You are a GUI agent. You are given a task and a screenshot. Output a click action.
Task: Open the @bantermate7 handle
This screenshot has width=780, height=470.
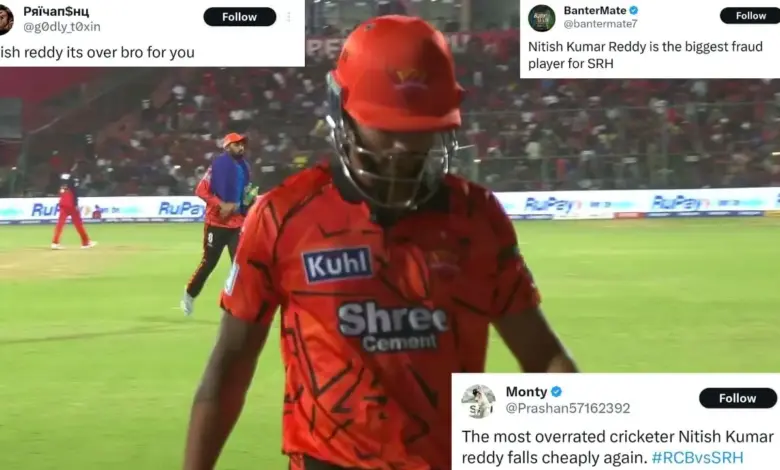point(600,24)
